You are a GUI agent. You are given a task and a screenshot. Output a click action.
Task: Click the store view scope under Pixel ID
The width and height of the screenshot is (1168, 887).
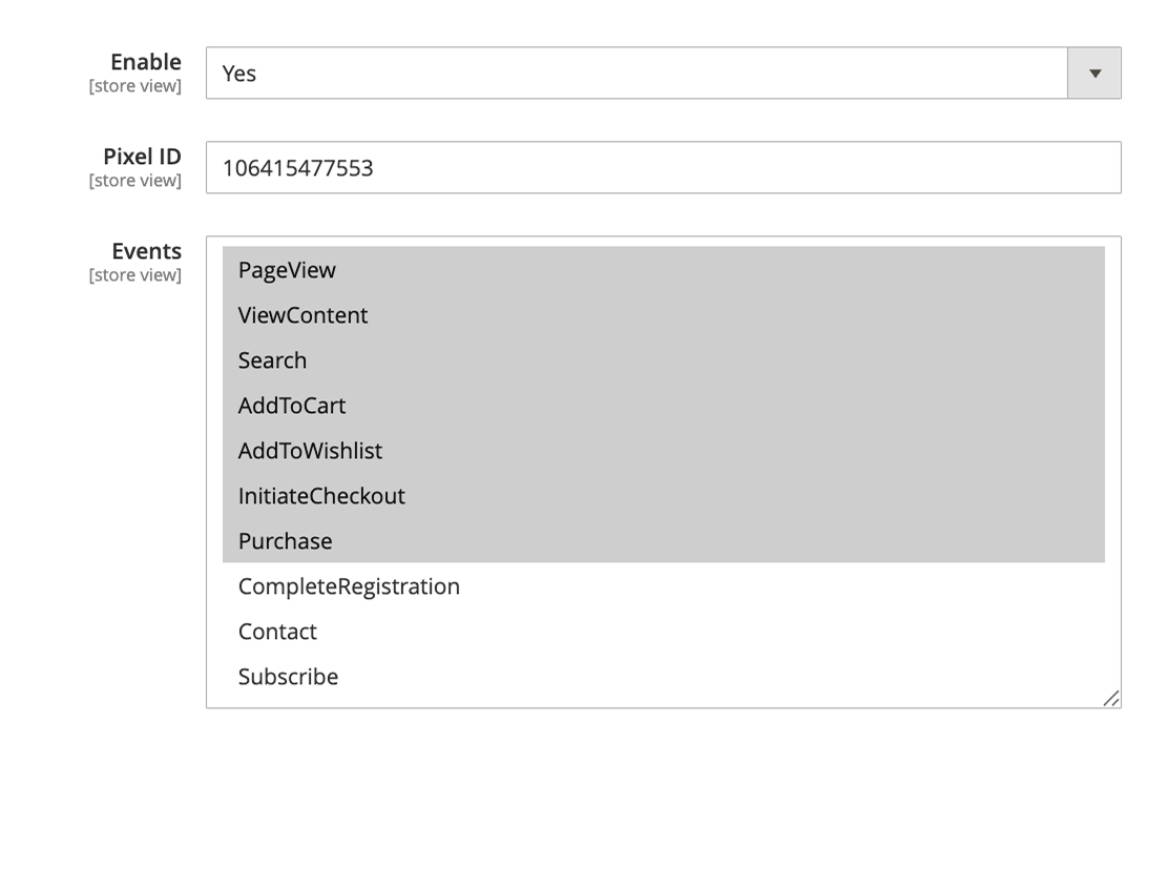pyautogui.click(x=135, y=181)
